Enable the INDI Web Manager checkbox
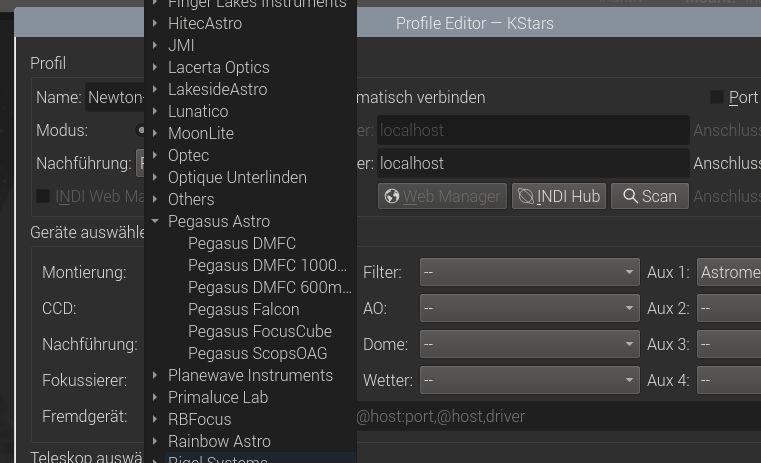This screenshot has width=761, height=463. (x=43, y=196)
